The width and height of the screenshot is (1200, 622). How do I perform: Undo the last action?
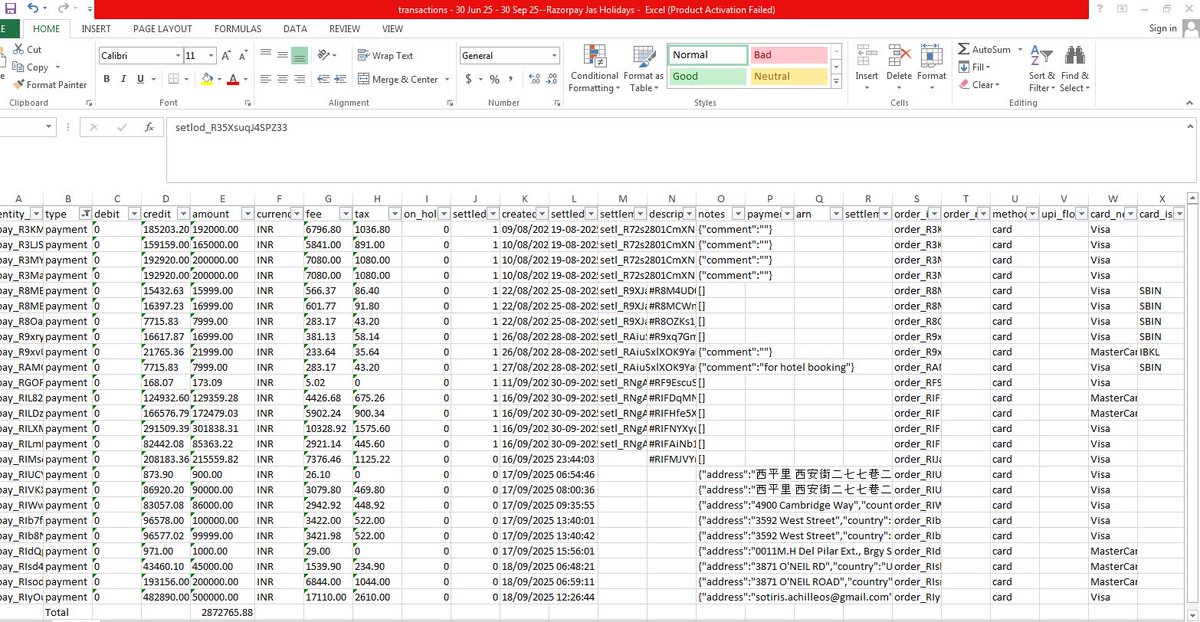[x=34, y=9]
